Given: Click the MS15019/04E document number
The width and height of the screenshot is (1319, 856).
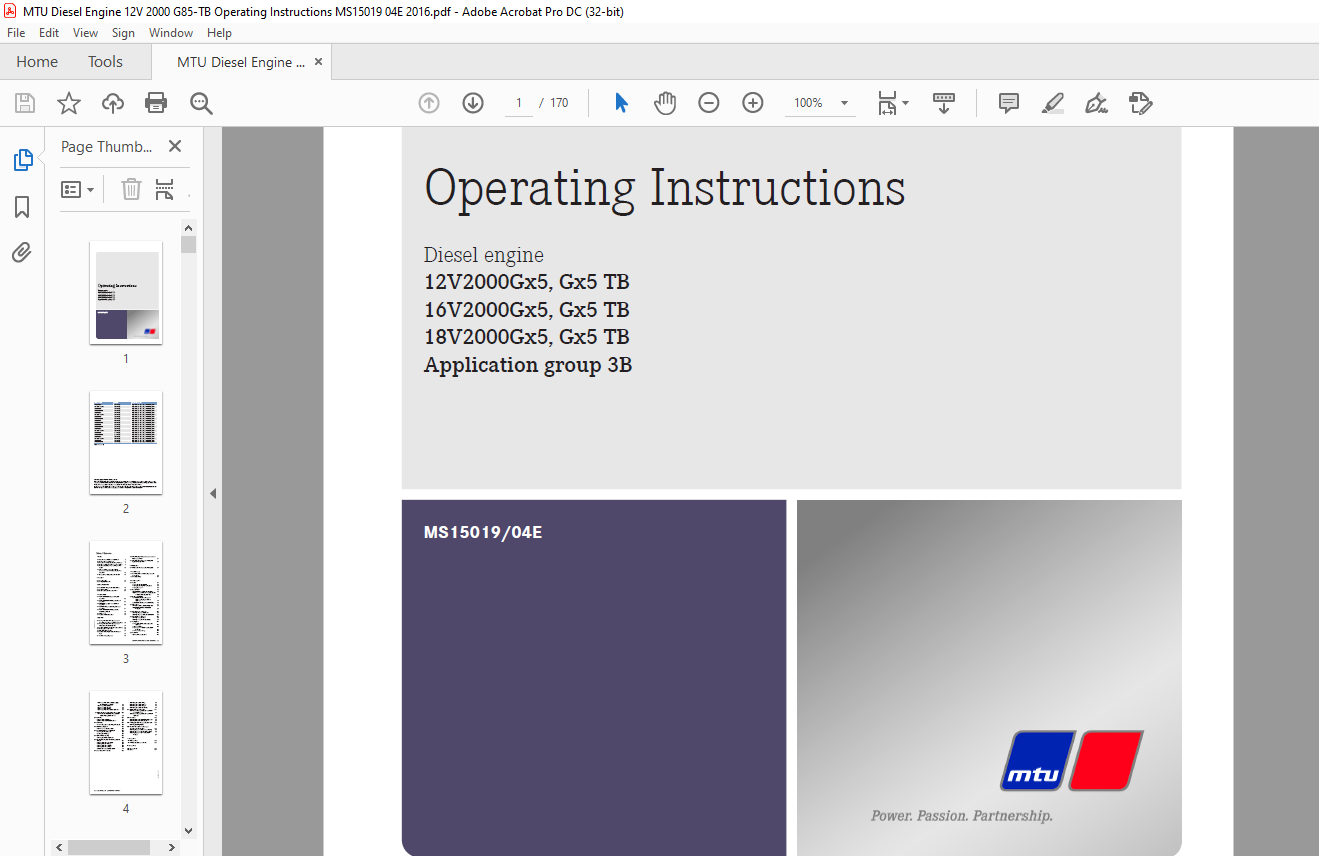Looking at the screenshot, I should 483,532.
